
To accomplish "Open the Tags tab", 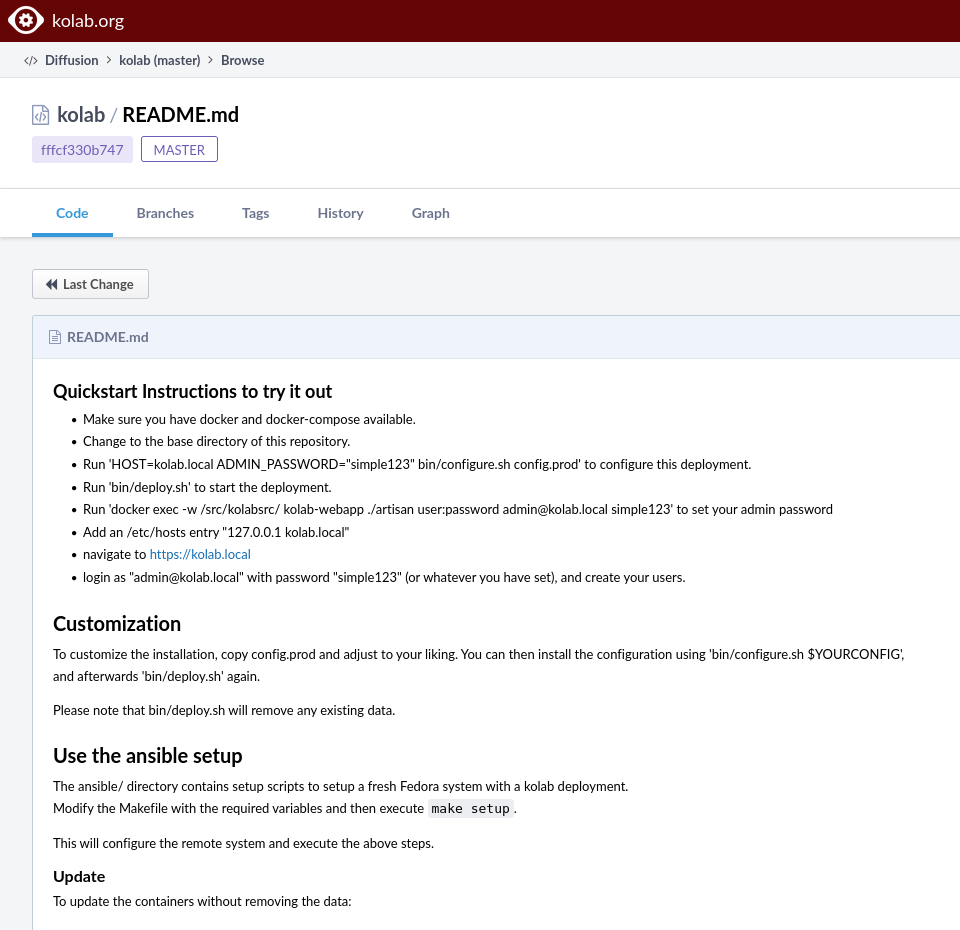I will [255, 213].
